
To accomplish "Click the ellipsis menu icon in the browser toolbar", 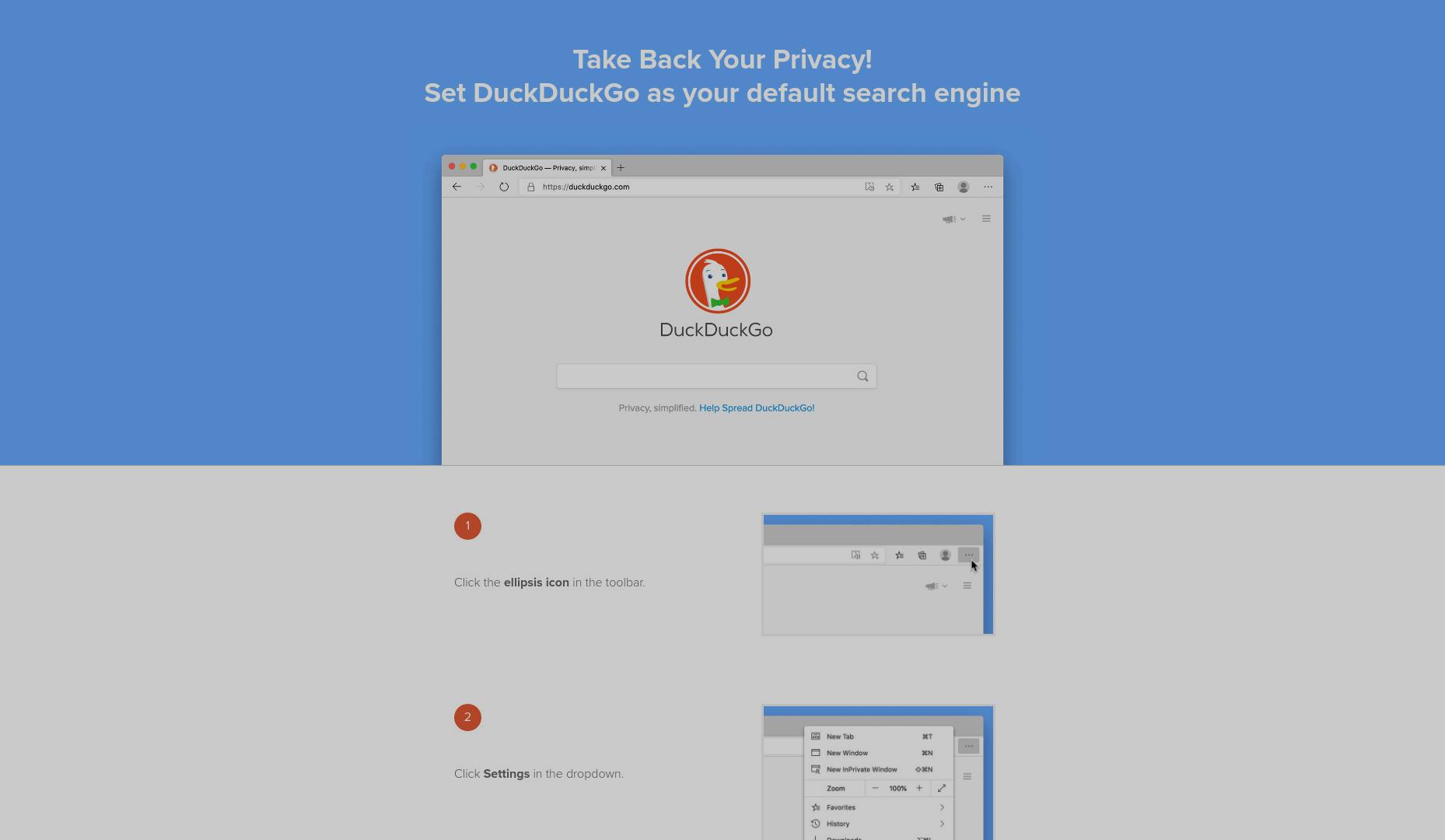I will (988, 187).
